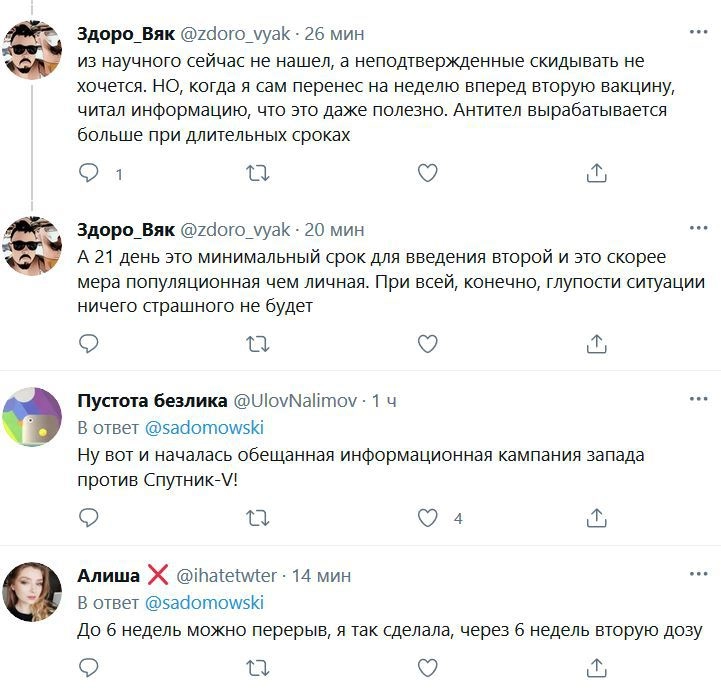The image size is (721, 693).
Task: Open more options on first Здоро_Вяк tweet
Action: (699, 33)
